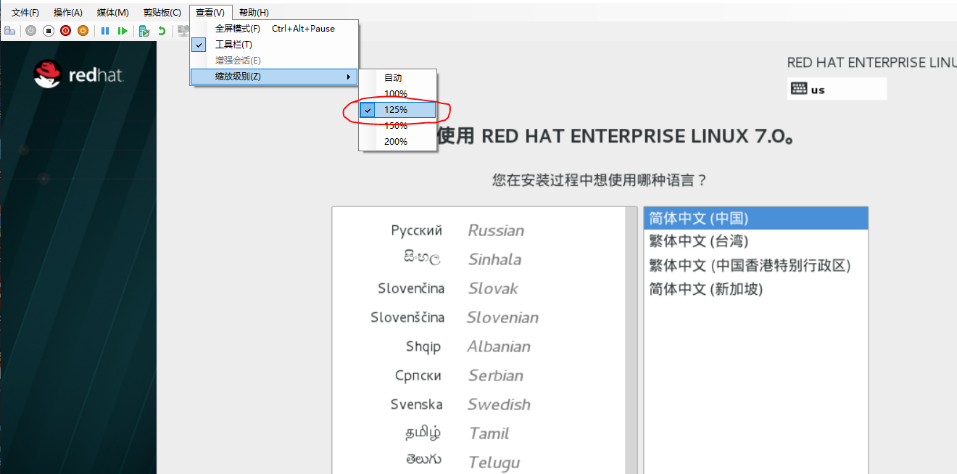
Task: Click the orange Save state icon
Action: (82, 31)
